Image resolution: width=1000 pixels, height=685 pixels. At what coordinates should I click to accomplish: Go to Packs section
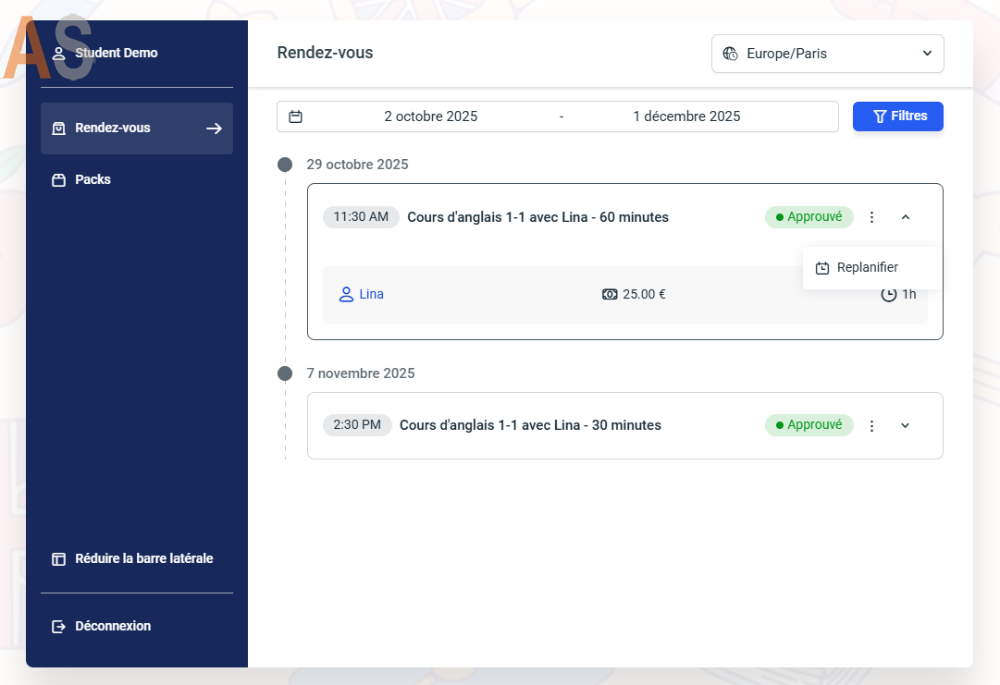(93, 180)
